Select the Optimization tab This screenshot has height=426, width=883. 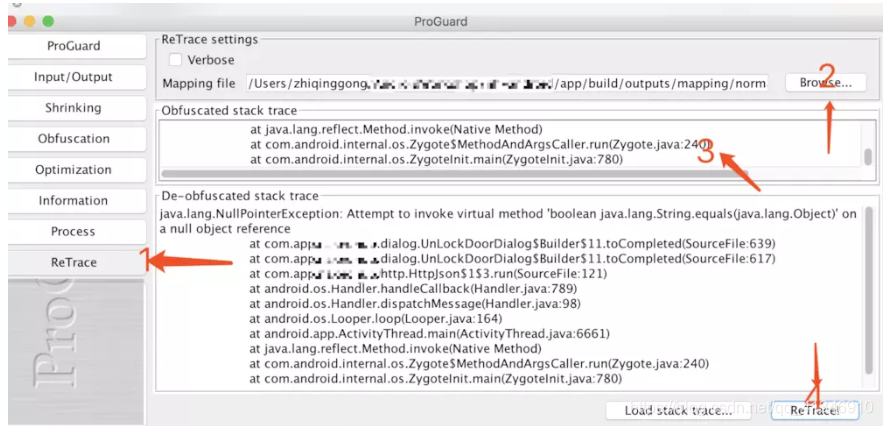[x=74, y=170]
